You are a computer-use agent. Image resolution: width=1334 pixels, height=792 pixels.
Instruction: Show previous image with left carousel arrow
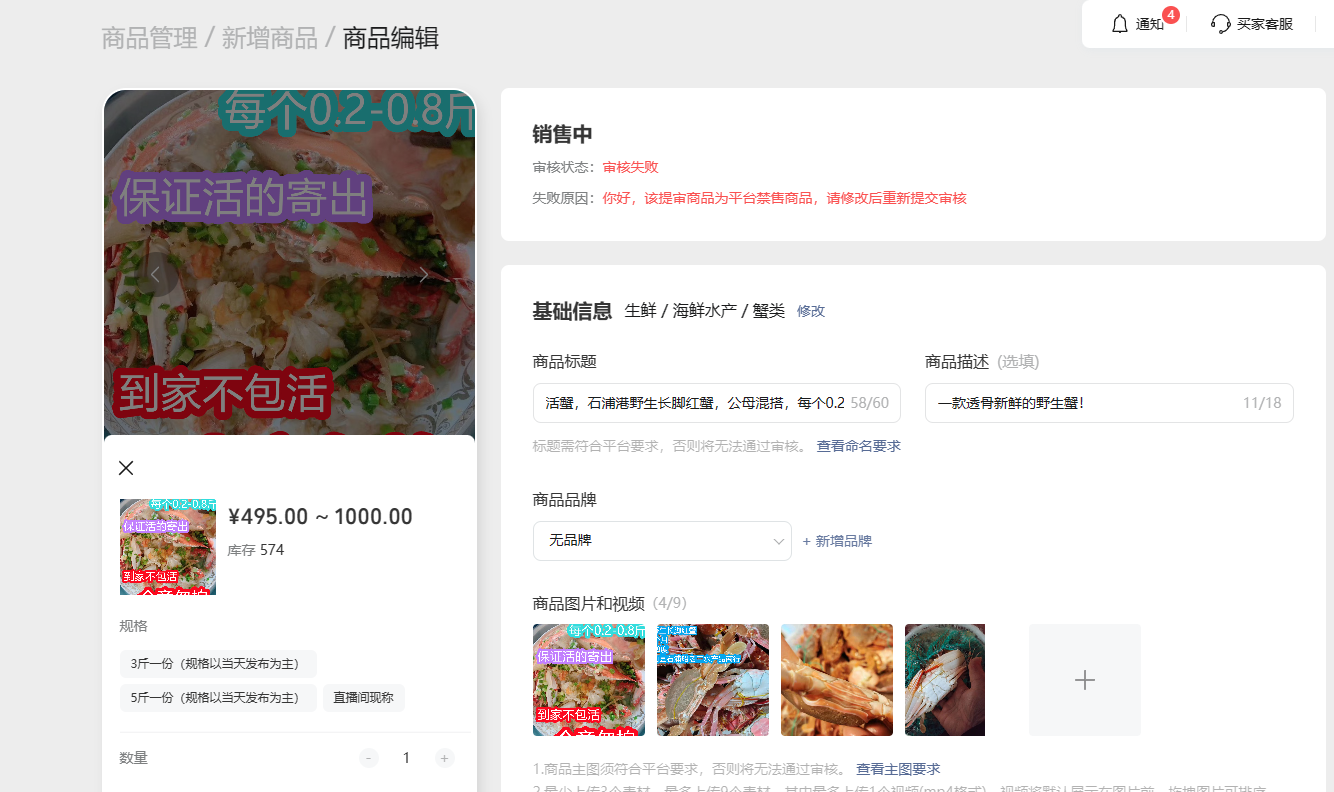(x=155, y=274)
